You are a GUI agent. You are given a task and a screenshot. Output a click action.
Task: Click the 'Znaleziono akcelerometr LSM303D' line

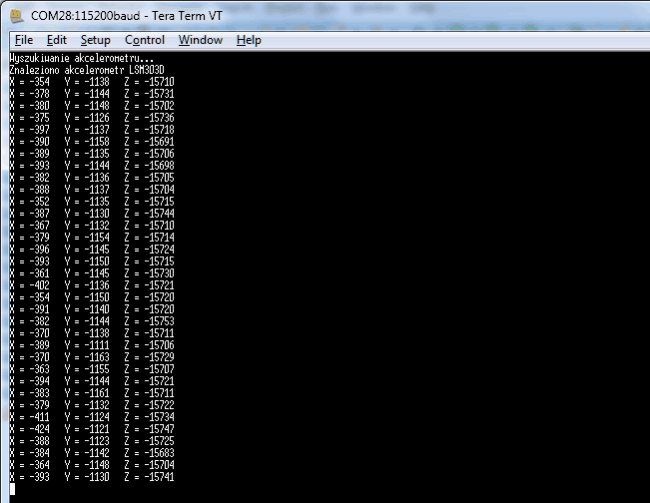tap(87, 70)
